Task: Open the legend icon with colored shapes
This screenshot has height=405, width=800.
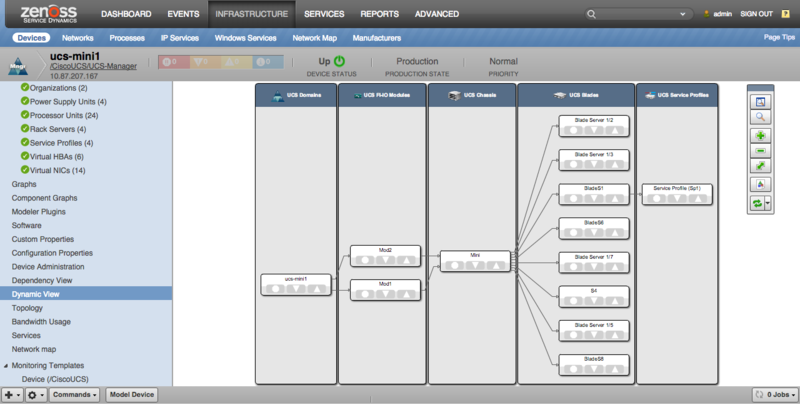Action: pos(760,185)
